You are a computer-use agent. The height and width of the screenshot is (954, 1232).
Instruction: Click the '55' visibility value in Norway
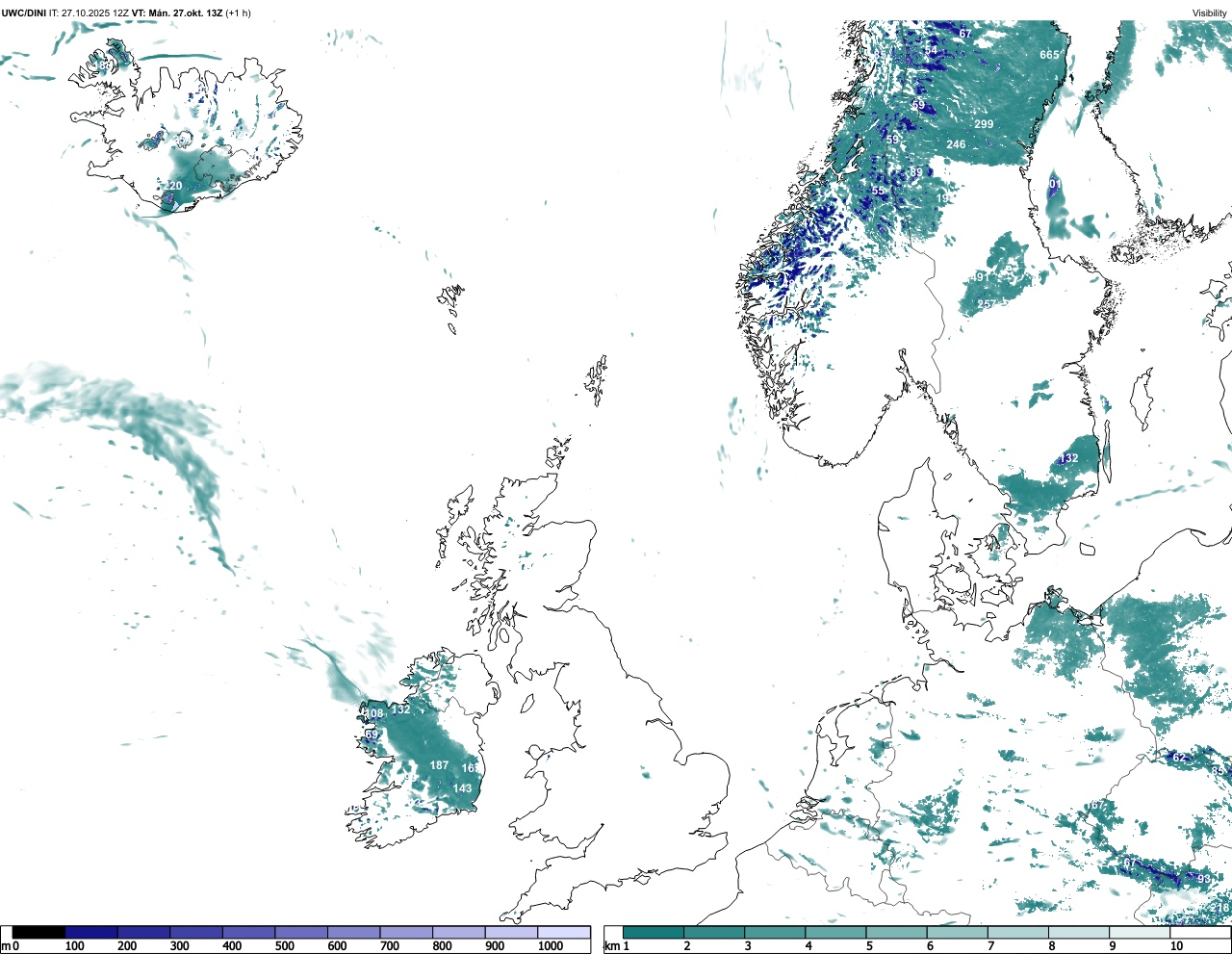click(878, 191)
